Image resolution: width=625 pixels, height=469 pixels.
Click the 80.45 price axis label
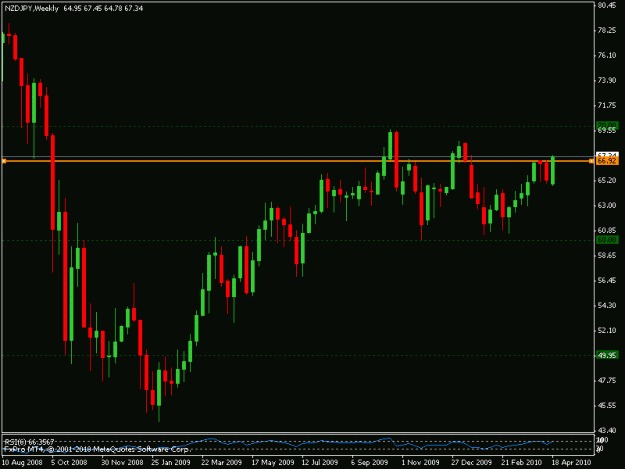point(607,5)
